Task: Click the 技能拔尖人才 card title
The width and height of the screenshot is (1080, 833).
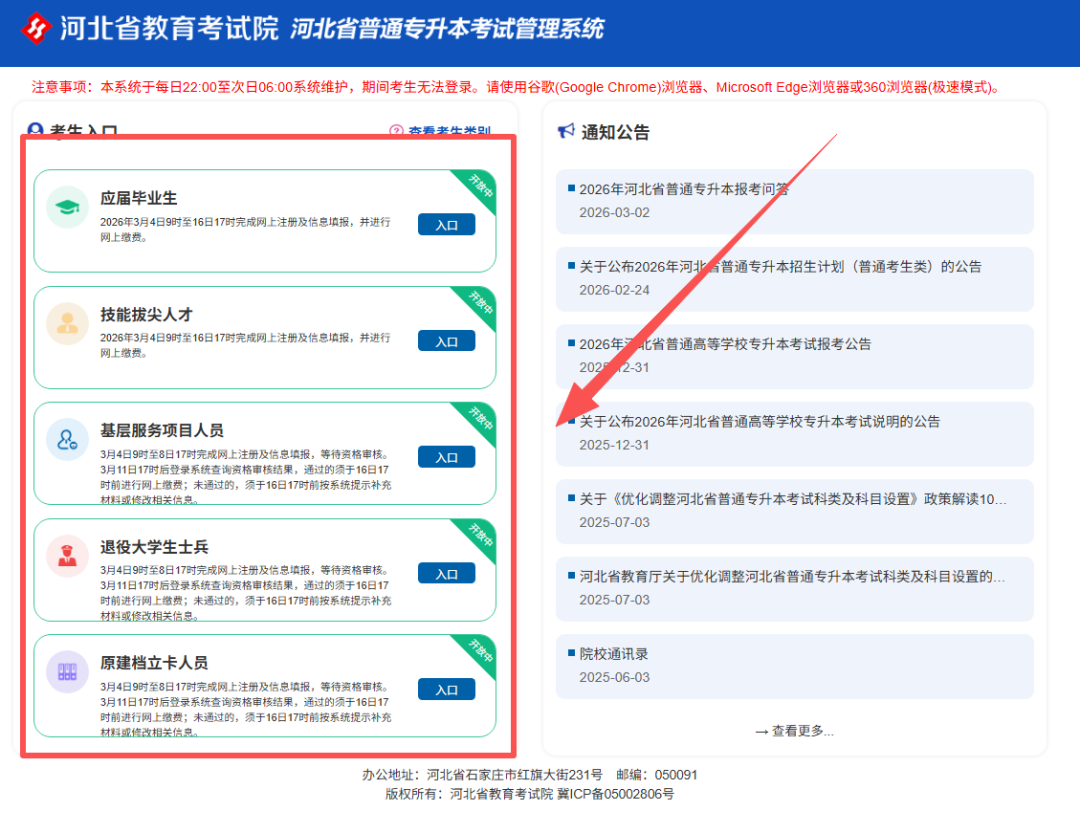Action: (x=146, y=314)
